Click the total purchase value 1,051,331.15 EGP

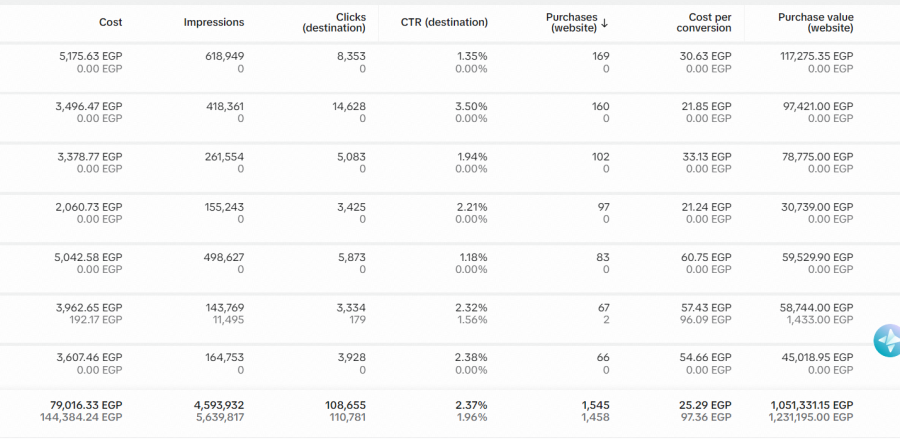coord(812,405)
